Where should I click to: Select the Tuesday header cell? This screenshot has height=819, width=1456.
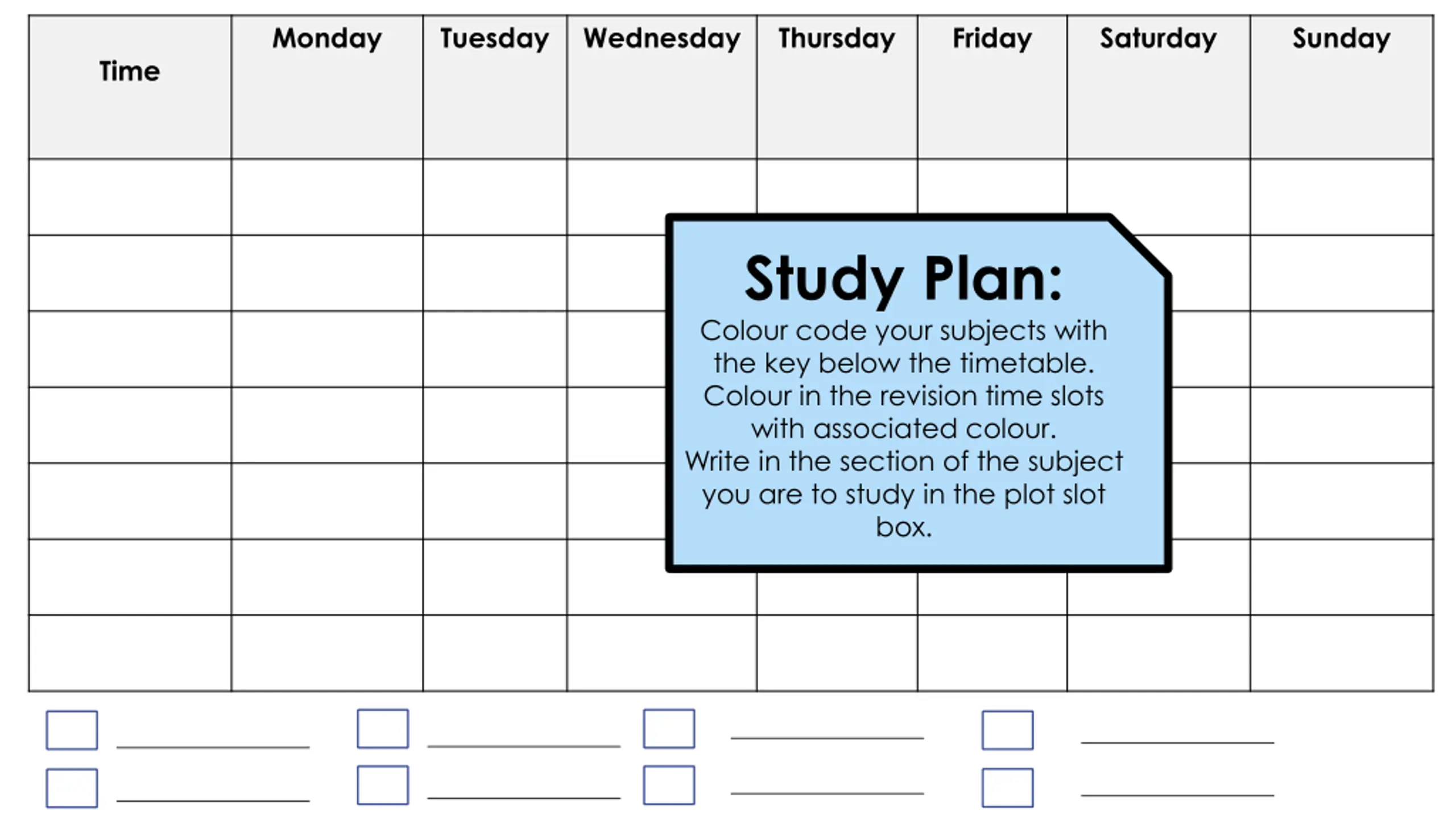(495, 87)
